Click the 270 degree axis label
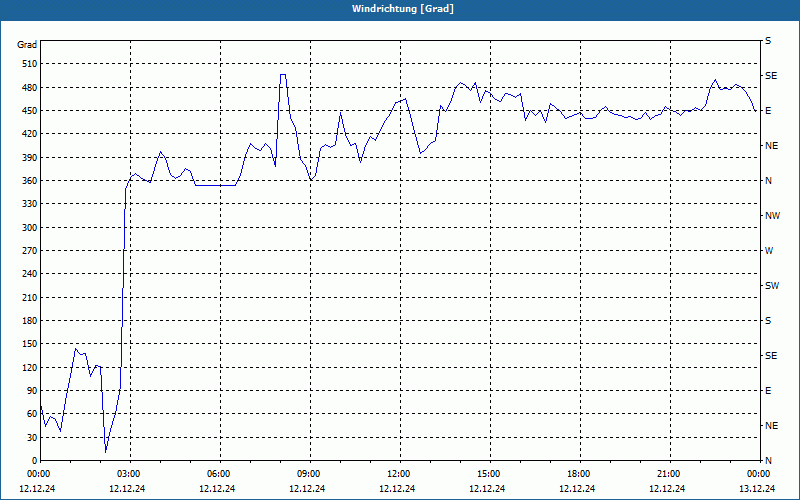Viewport: 800px width, 500px height. tap(30, 251)
